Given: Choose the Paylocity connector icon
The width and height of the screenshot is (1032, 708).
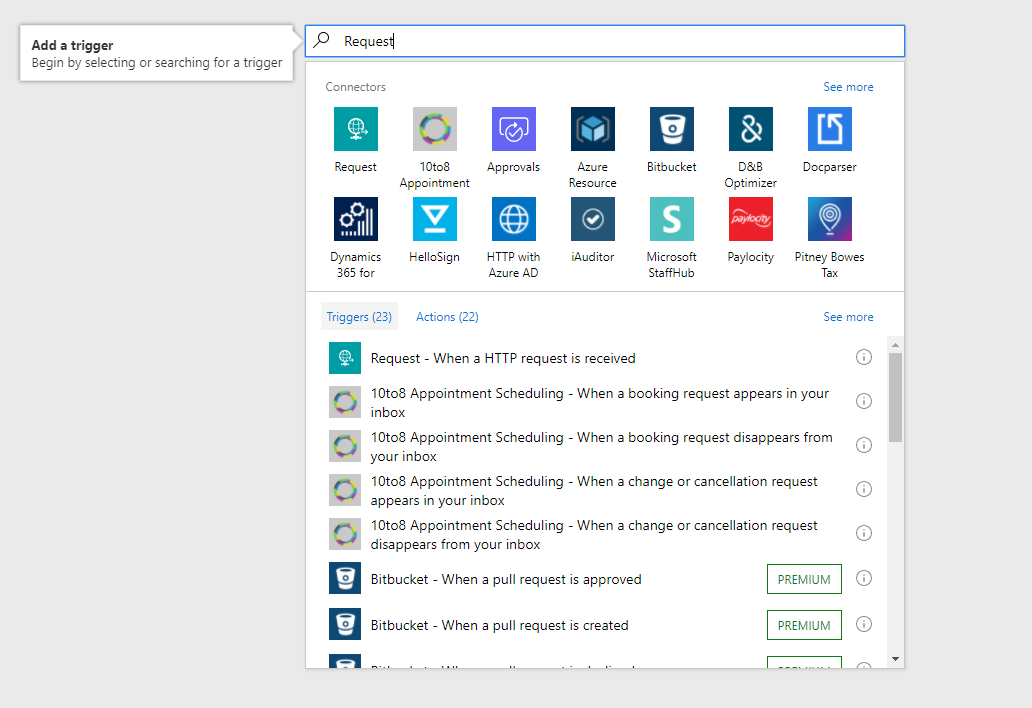Looking at the screenshot, I should [750, 219].
